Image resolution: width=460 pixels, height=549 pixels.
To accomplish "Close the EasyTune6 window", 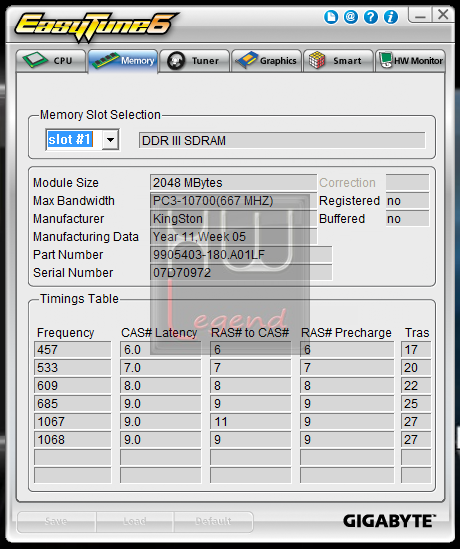I will (x=443, y=15).
